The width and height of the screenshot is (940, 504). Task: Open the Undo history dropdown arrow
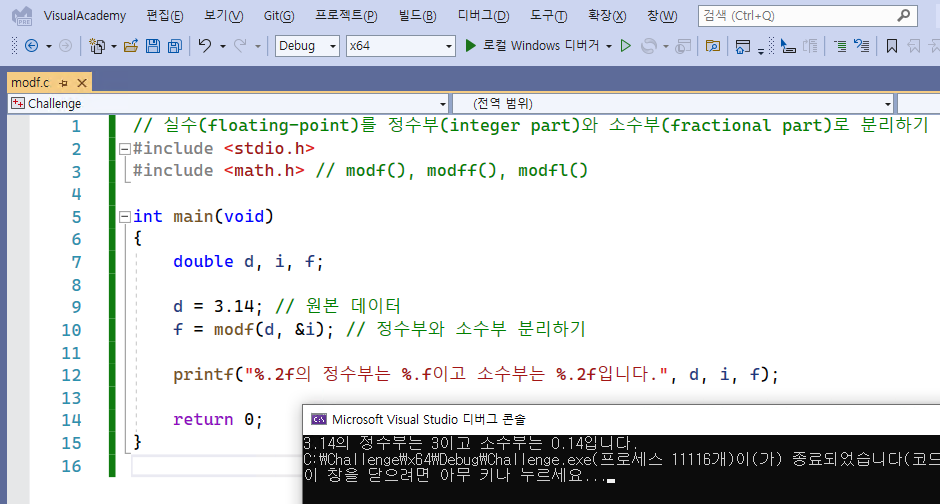click(x=222, y=46)
